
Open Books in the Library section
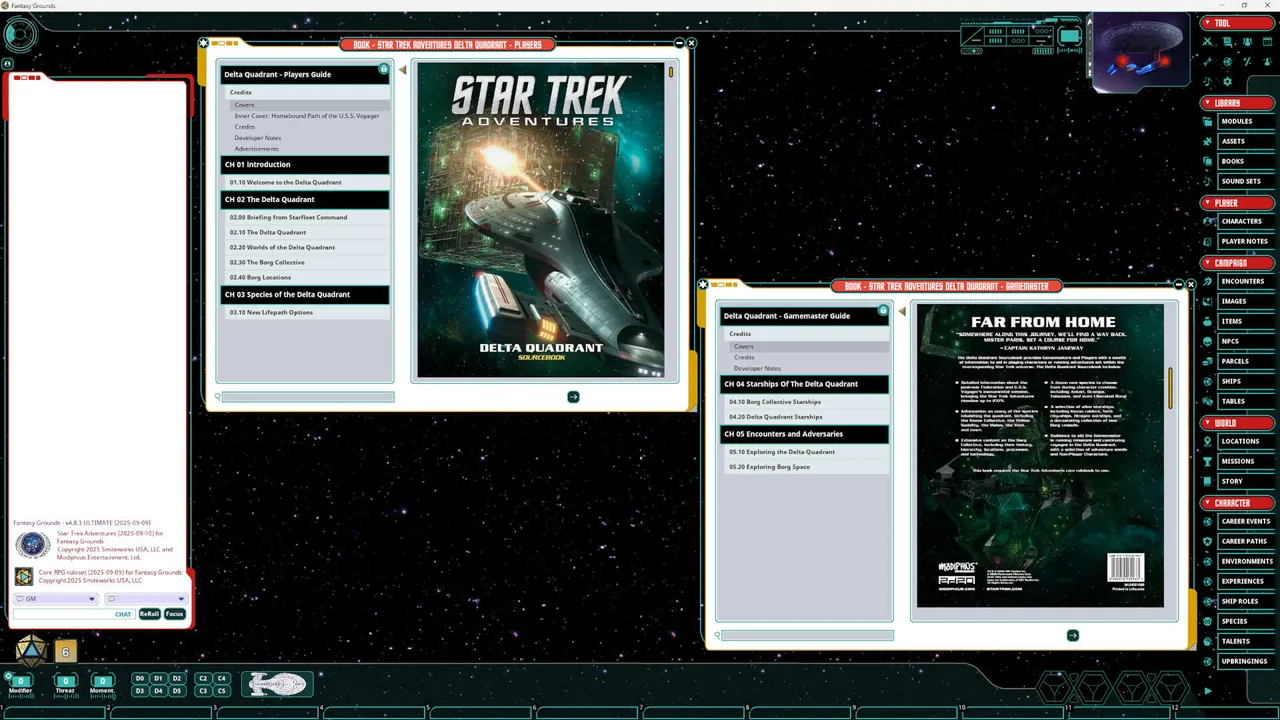coord(1246,161)
